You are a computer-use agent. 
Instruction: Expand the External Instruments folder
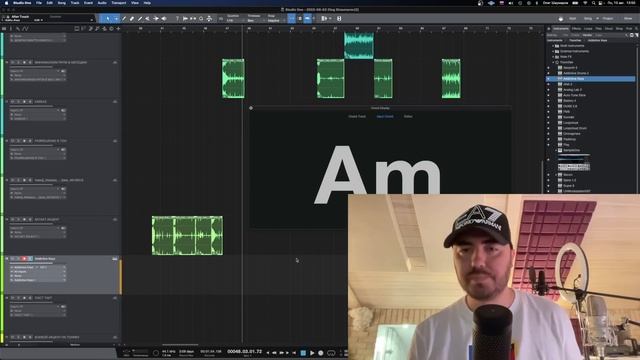pos(553,51)
